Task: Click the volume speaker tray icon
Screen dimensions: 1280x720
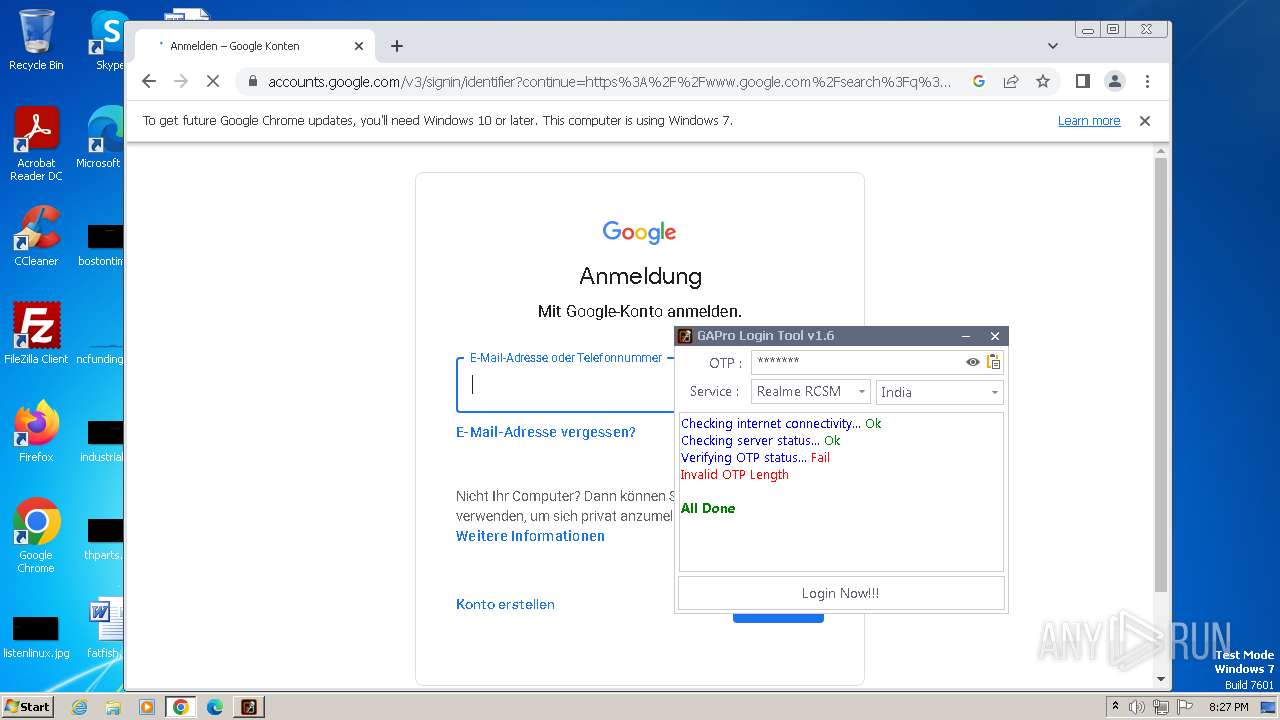Action: 1137,707
